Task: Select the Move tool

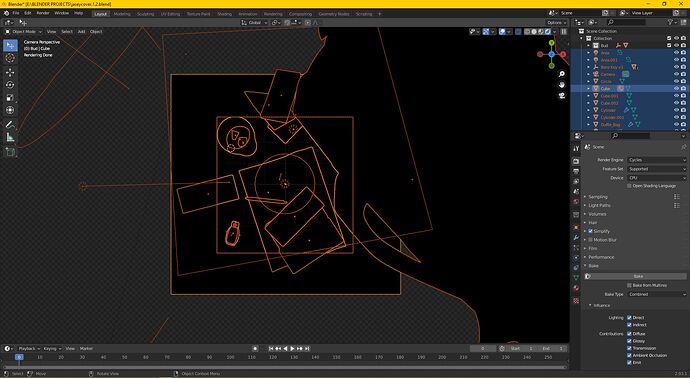Action: [11, 73]
